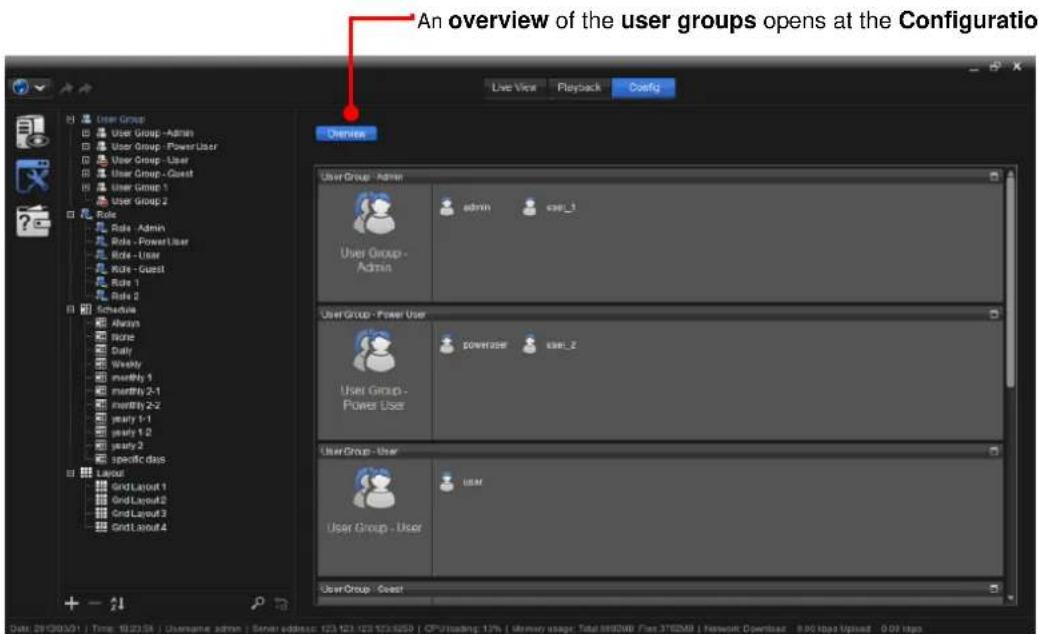The width and height of the screenshot is (1039, 634).
Task: Collapse the Schedule root tree node
Action: [x=70, y=309]
